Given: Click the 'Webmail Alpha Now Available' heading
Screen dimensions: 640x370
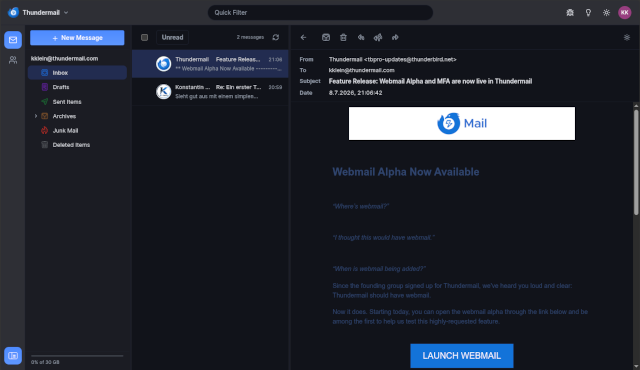Looking at the screenshot, I should point(406,172).
